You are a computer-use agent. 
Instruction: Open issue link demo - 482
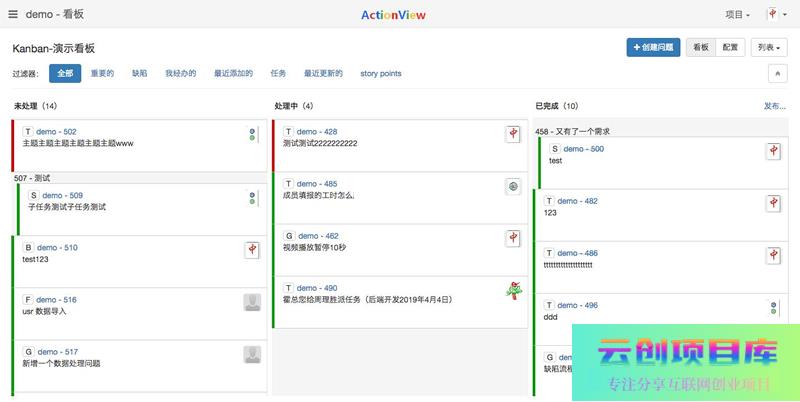tap(577, 201)
